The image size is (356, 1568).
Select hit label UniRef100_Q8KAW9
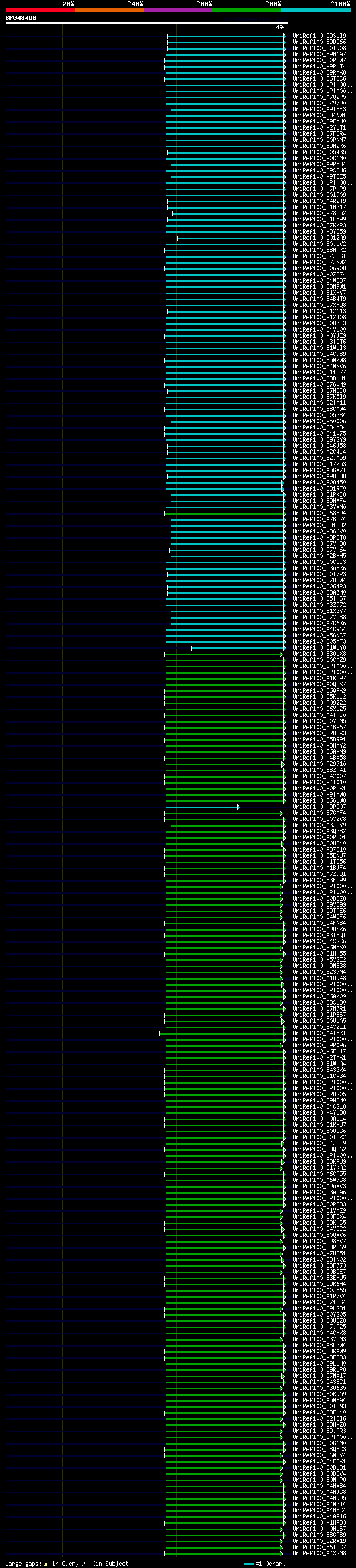pos(319,1352)
